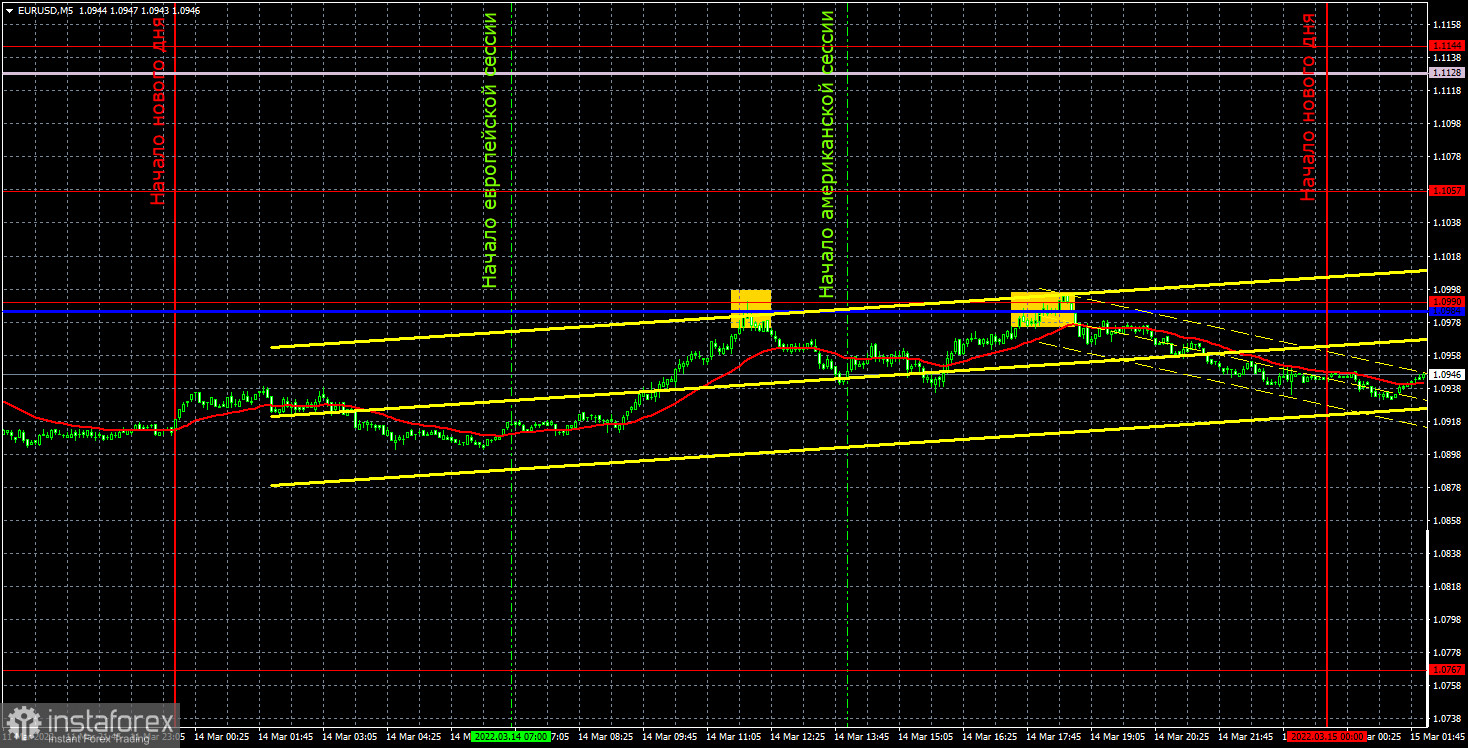Screen dimensions: 1468x748
Task: Click the 1.0838 tick on price axis
Action: click(1446, 553)
